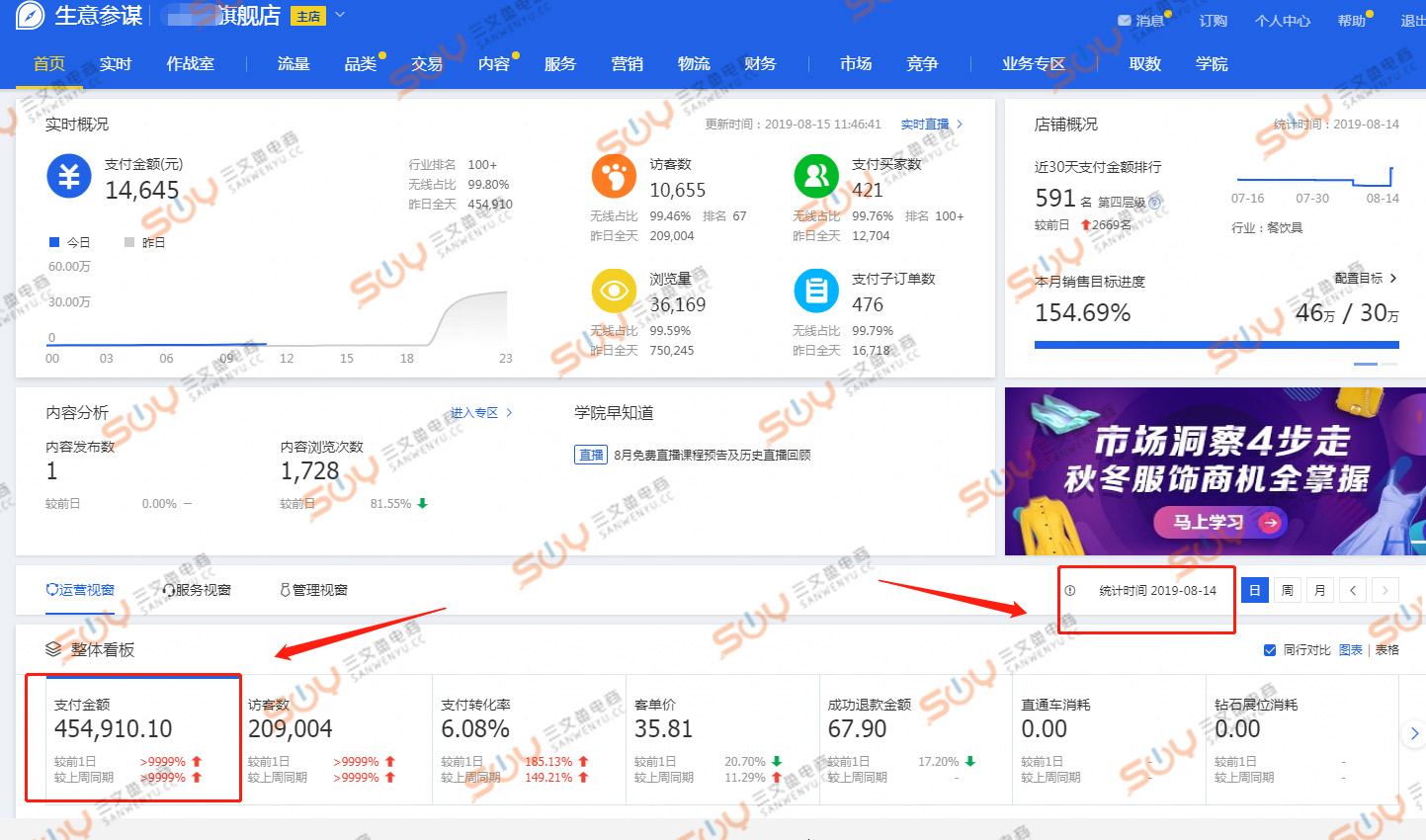Open the 业务专区 tab

(x=1034, y=63)
